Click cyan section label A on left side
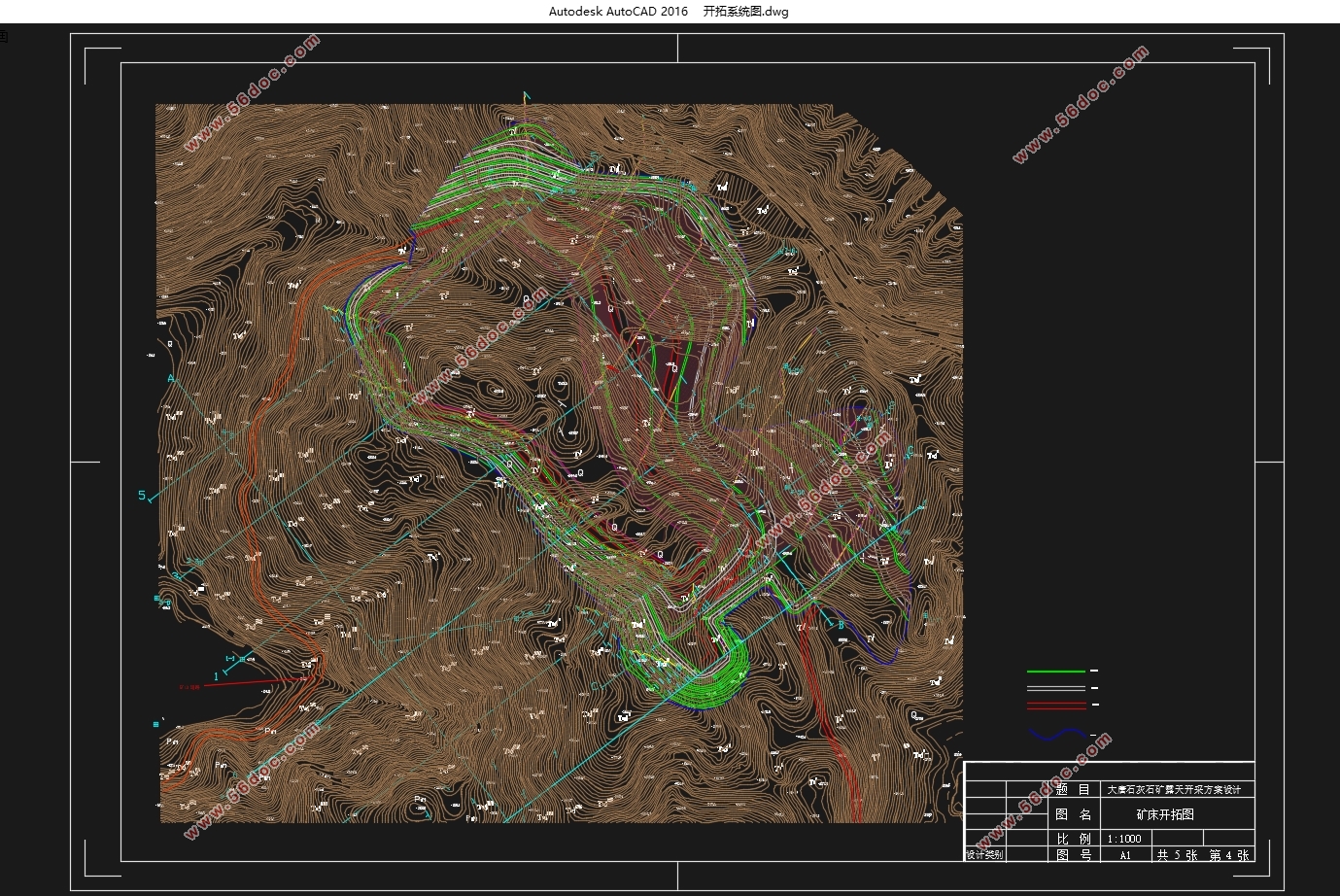 (170, 378)
